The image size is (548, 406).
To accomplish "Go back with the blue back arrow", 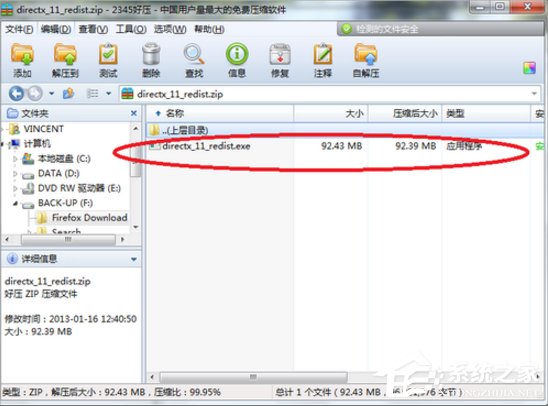I will (16, 94).
